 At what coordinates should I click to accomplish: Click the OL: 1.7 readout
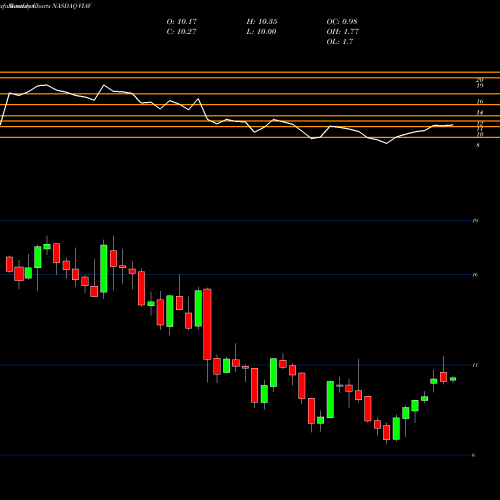coord(340,42)
